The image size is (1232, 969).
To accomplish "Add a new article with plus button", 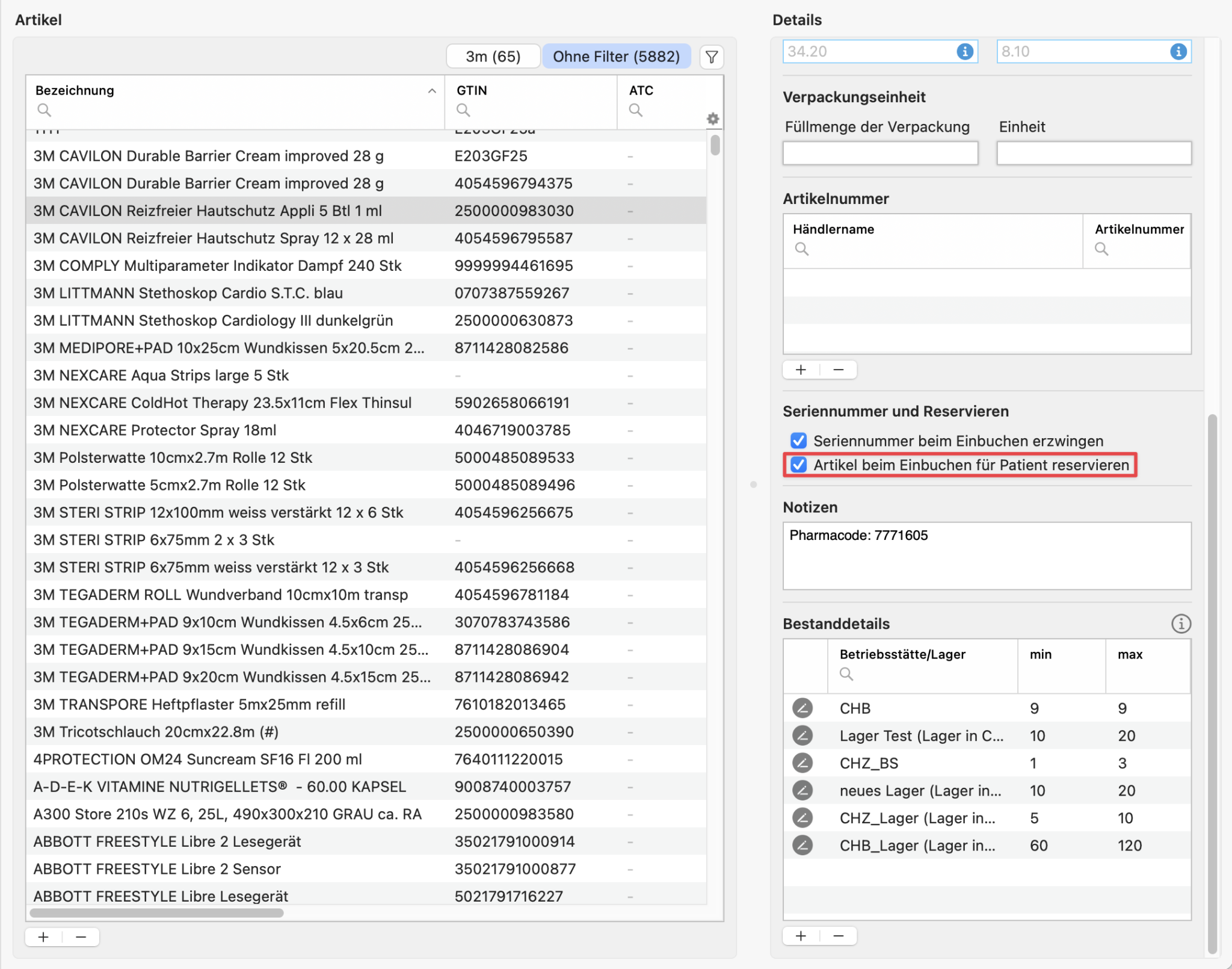I will (43, 937).
